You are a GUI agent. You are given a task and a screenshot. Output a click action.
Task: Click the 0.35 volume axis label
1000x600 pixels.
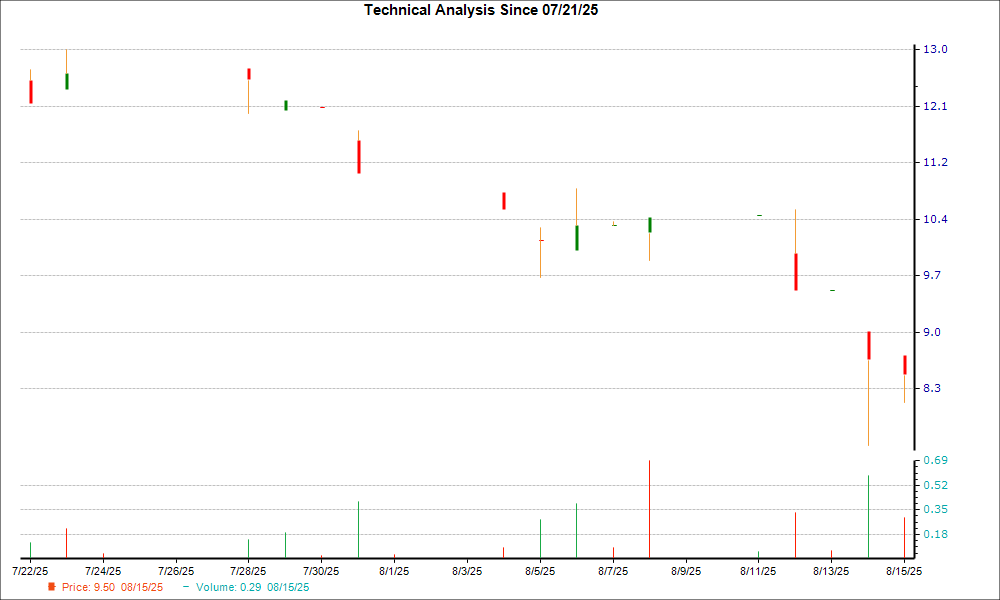(x=935, y=509)
